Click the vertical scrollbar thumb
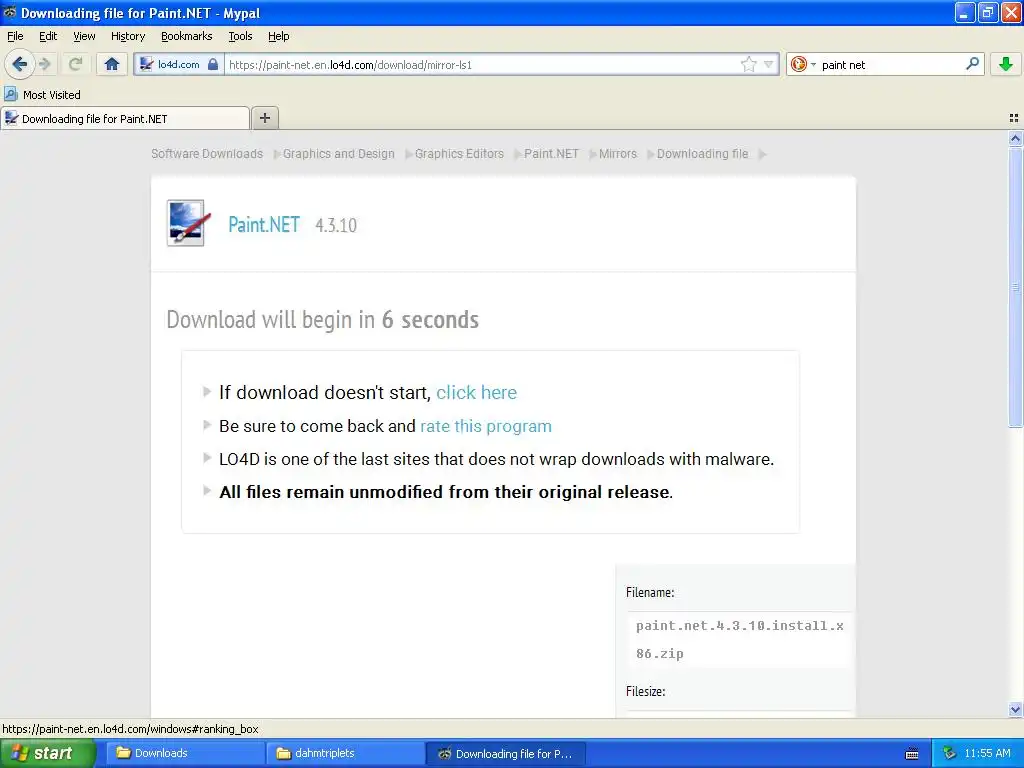The height and width of the screenshot is (768, 1024). [x=1015, y=287]
